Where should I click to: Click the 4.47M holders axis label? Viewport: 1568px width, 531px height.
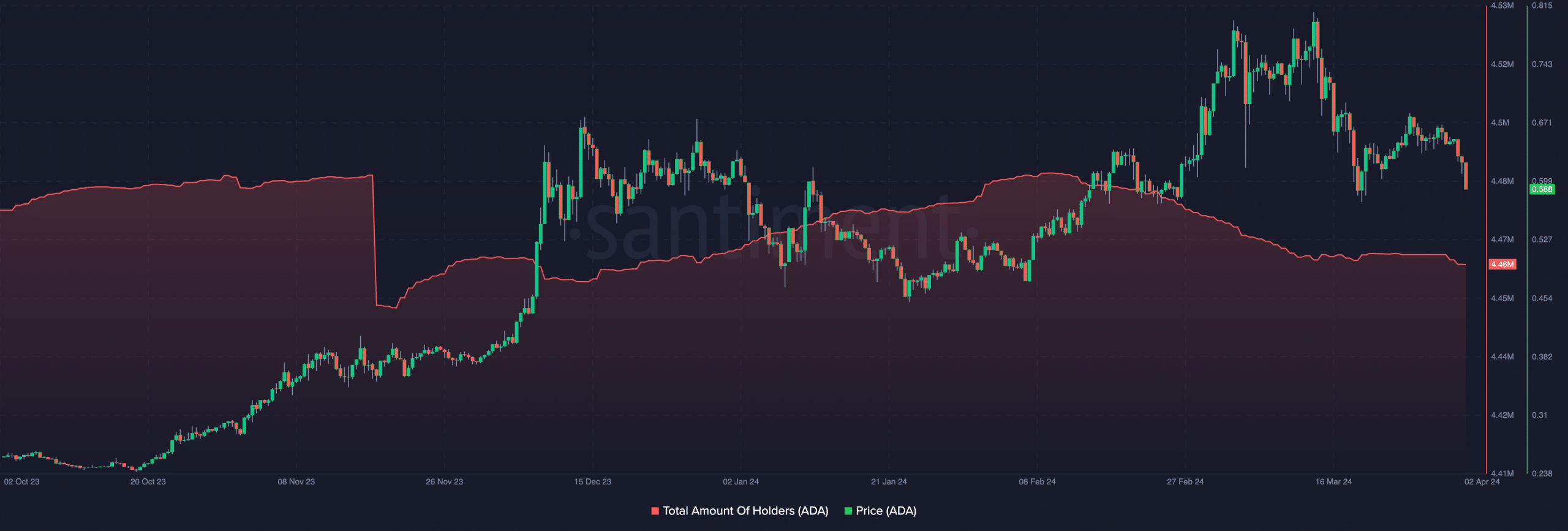[x=1502, y=239]
